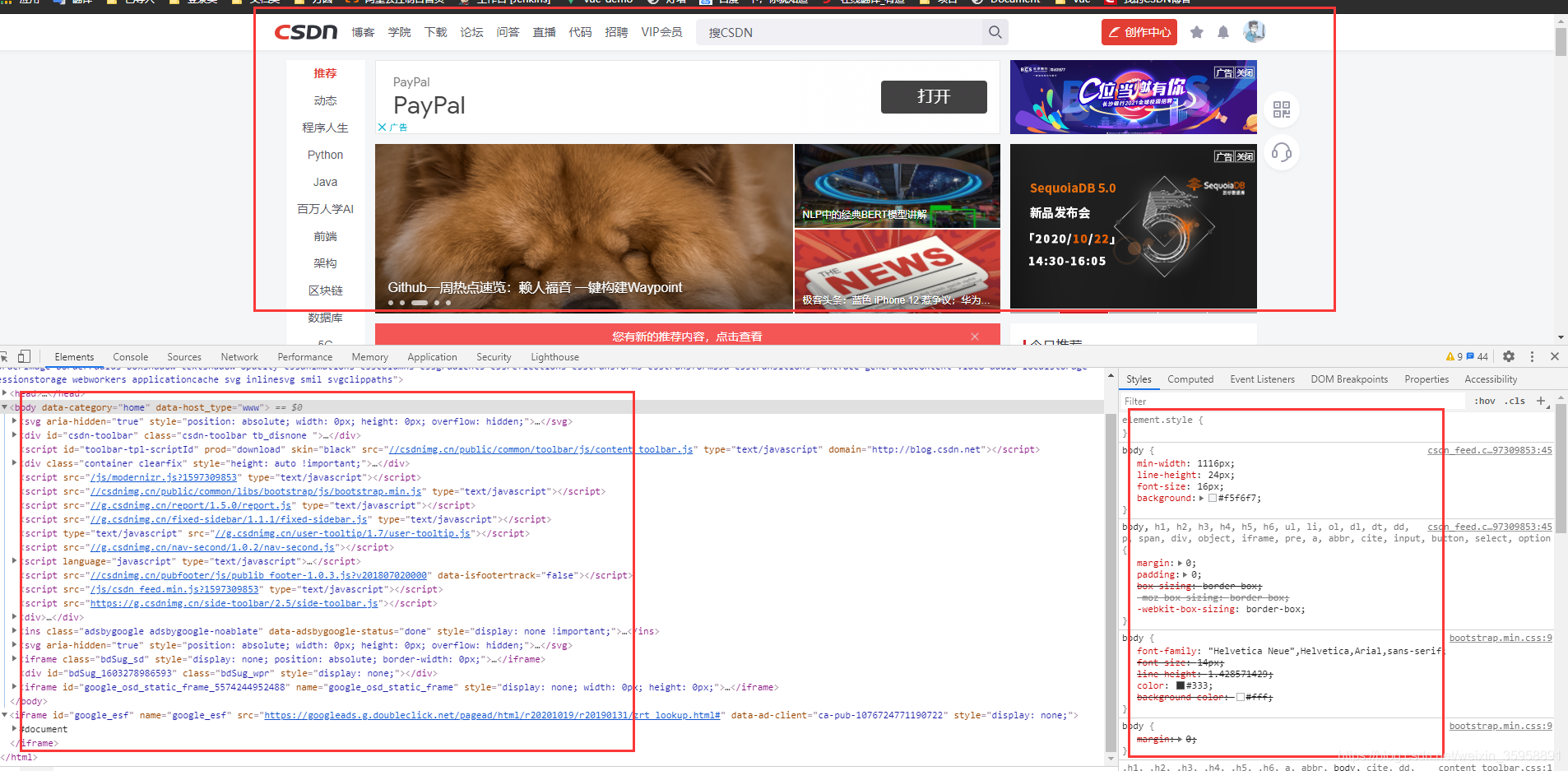Show the QR code sidebar icon
This screenshot has width=1568, height=771.
pos(1282,109)
